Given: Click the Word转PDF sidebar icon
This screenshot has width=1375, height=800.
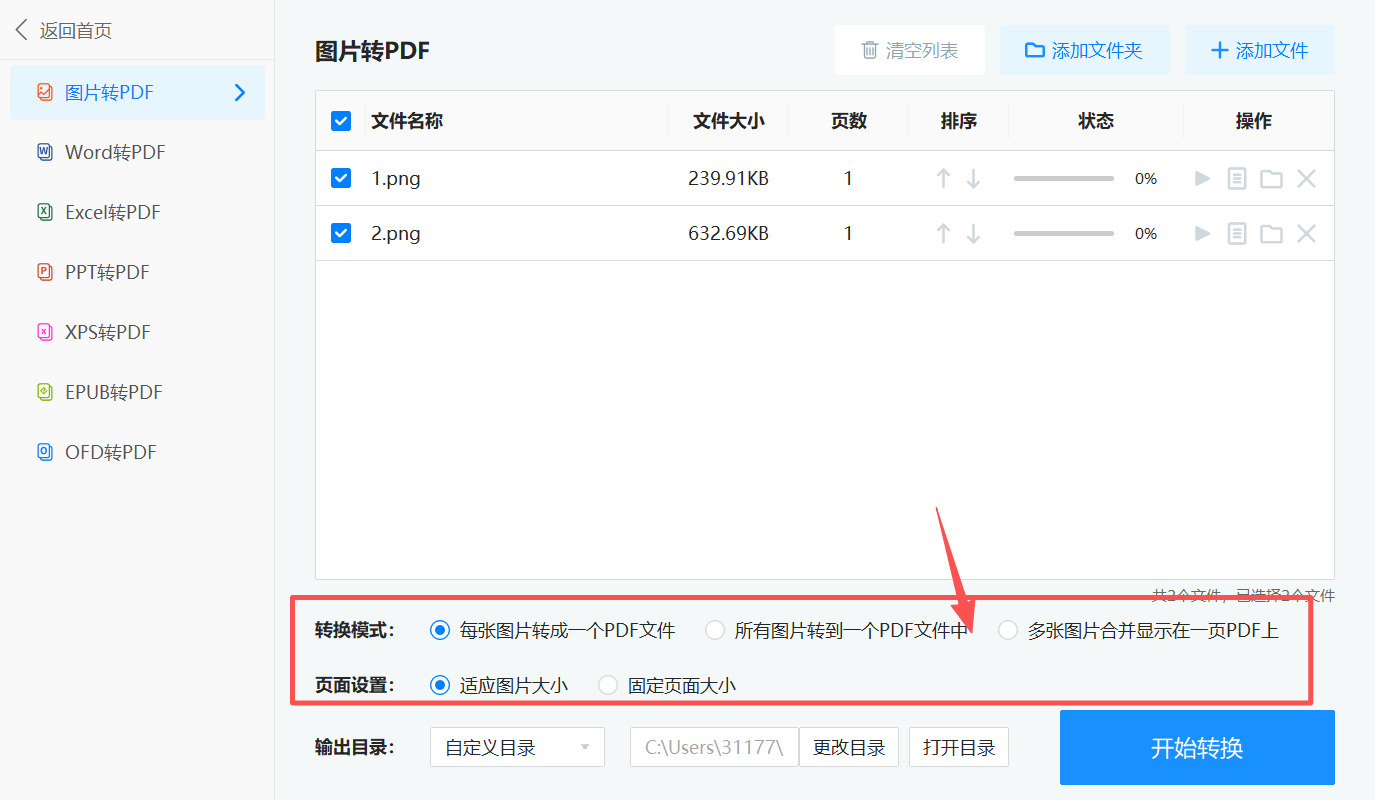Looking at the screenshot, I should 45,152.
